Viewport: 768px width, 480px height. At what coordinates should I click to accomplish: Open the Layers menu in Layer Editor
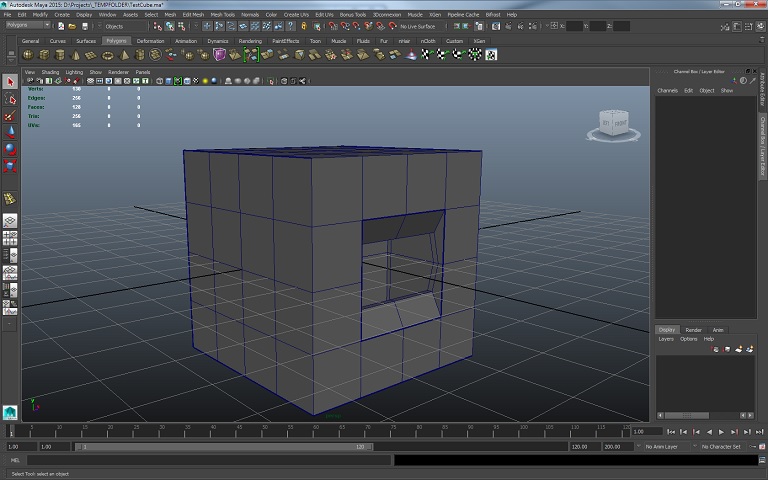(x=666, y=339)
